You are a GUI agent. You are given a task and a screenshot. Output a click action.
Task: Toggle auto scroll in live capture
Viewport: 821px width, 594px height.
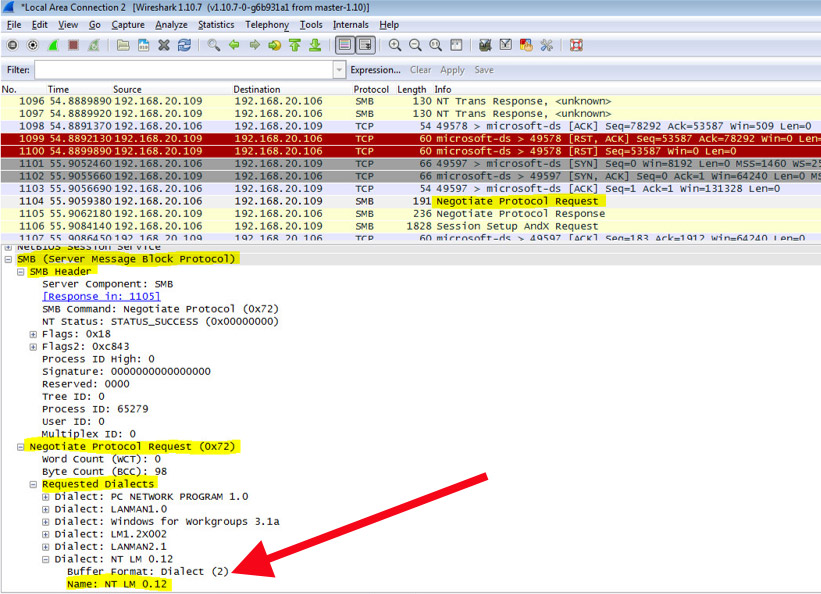click(x=365, y=46)
